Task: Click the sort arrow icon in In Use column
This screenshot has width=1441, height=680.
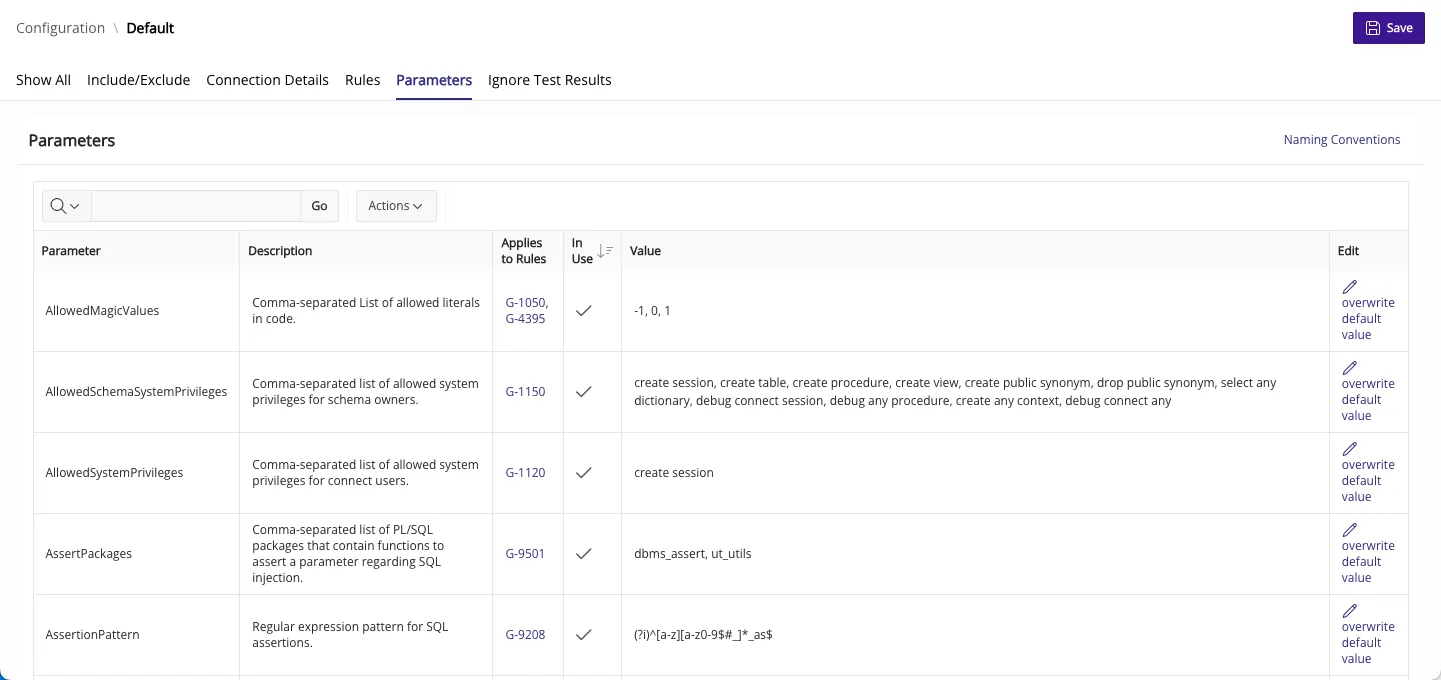Action: point(604,251)
